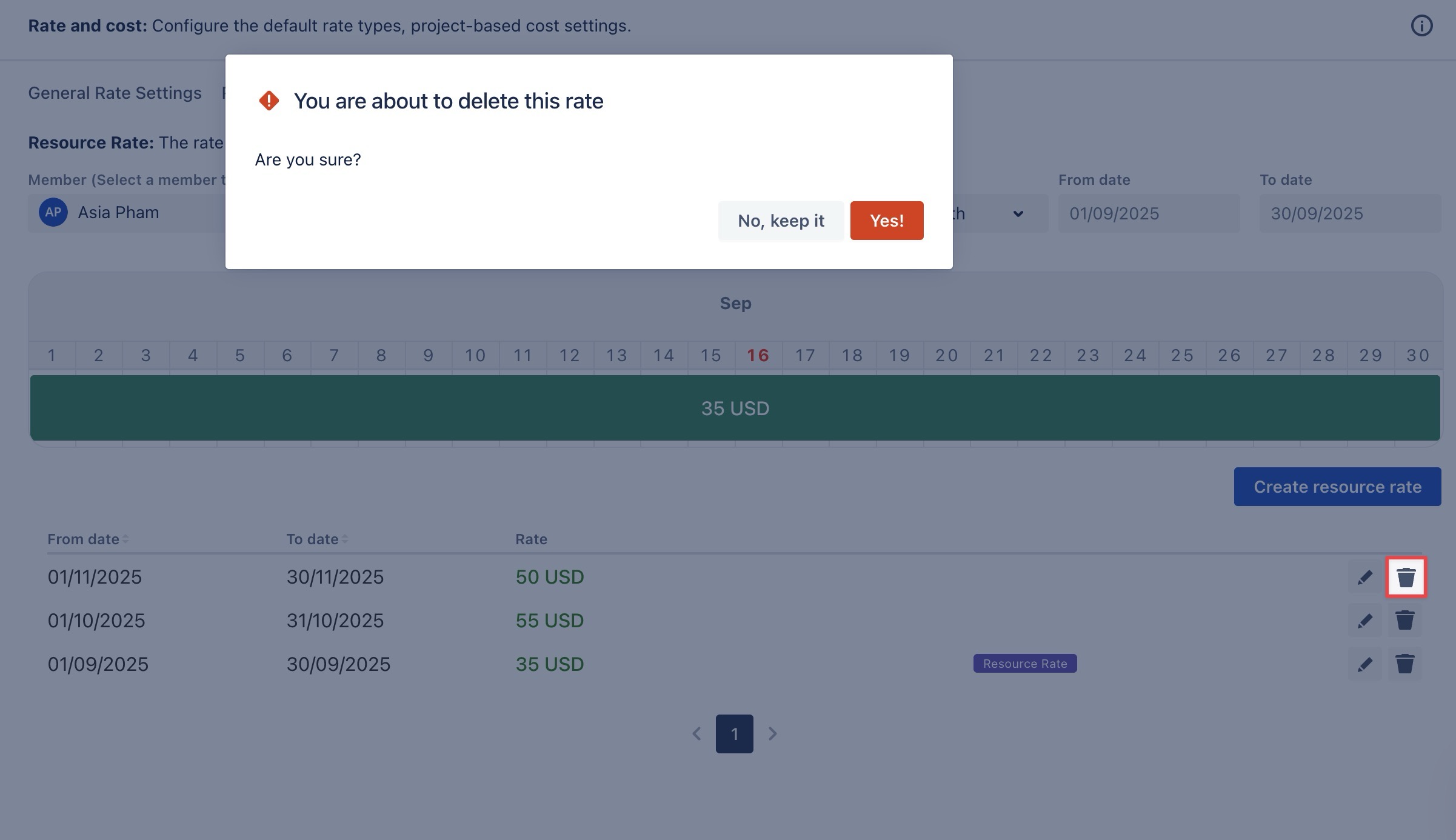Confirm deletion with Yes! button

[886, 221]
